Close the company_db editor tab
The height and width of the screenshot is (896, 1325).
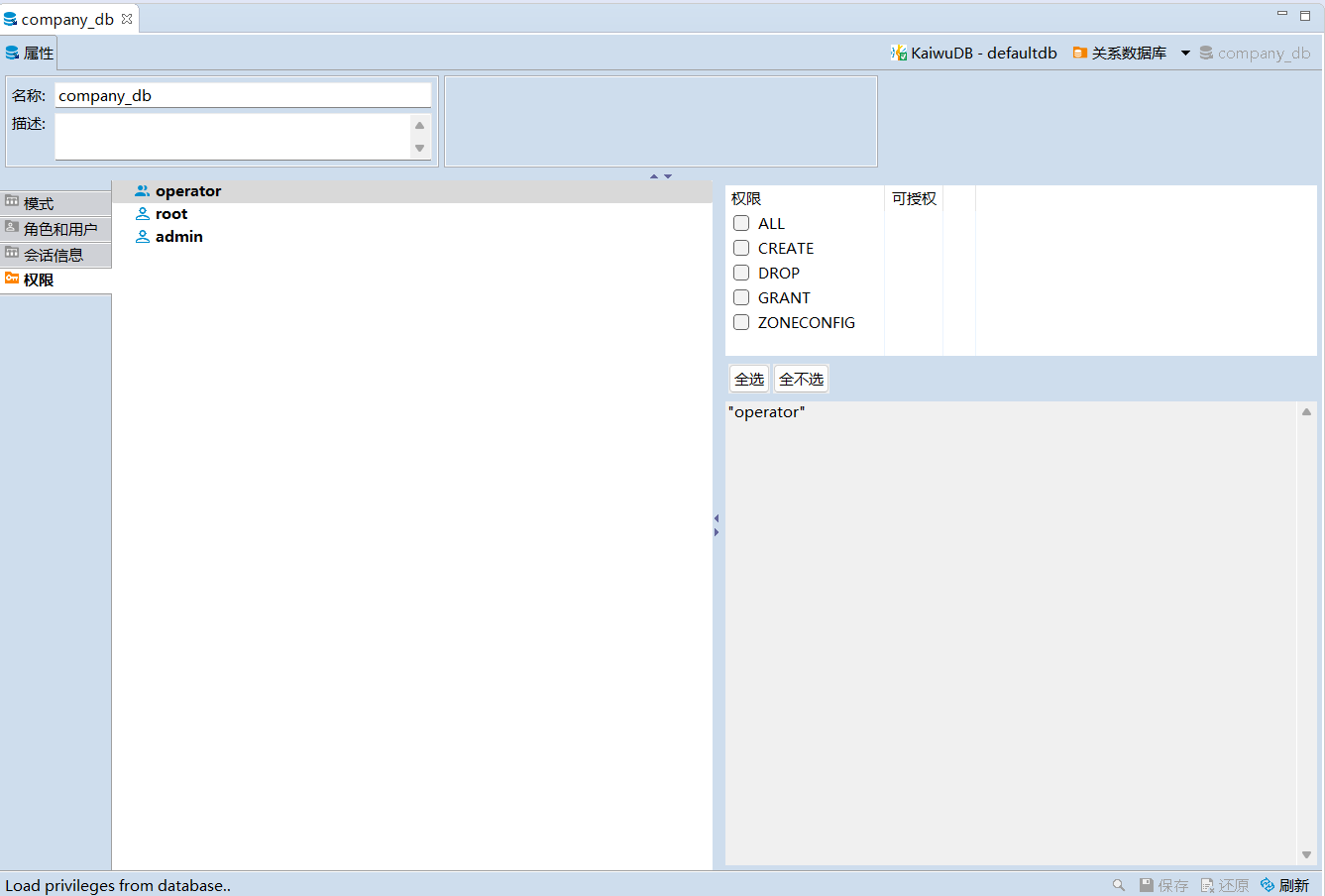point(127,19)
